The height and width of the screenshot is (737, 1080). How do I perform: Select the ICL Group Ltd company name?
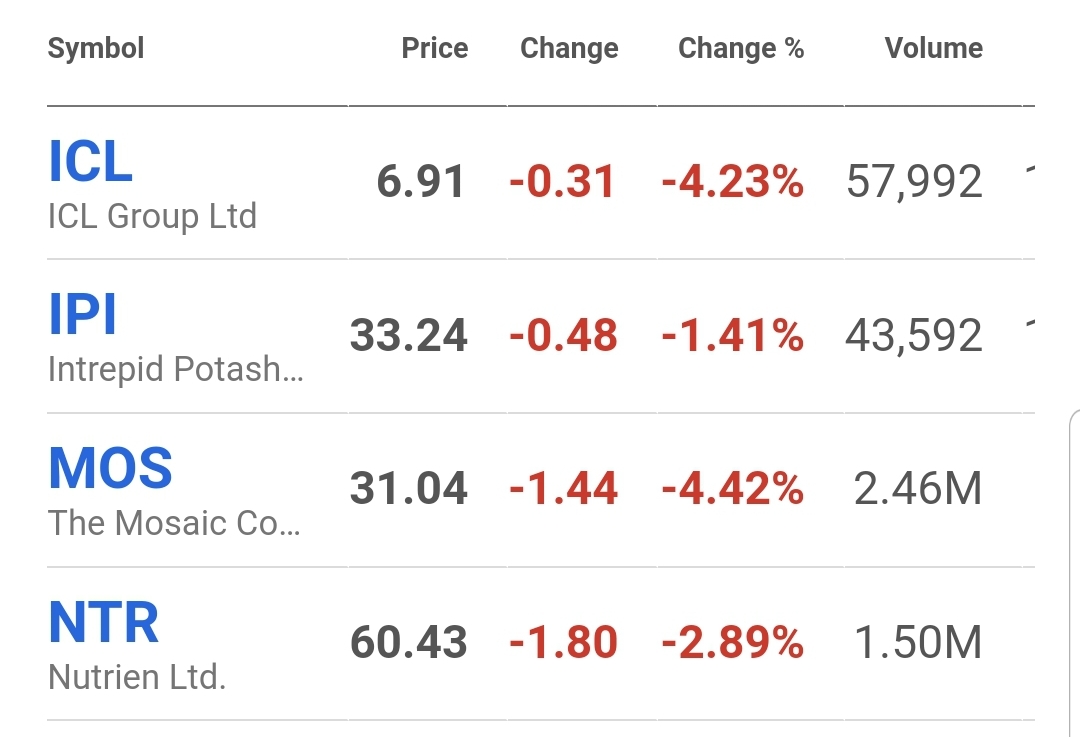point(152,216)
